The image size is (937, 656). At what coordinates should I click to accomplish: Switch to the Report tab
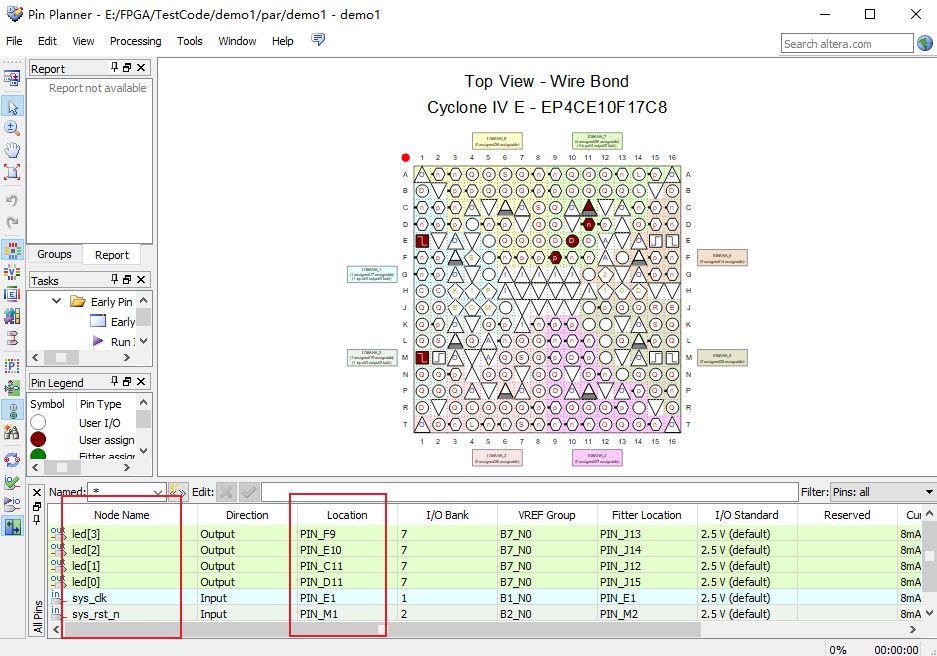112,255
